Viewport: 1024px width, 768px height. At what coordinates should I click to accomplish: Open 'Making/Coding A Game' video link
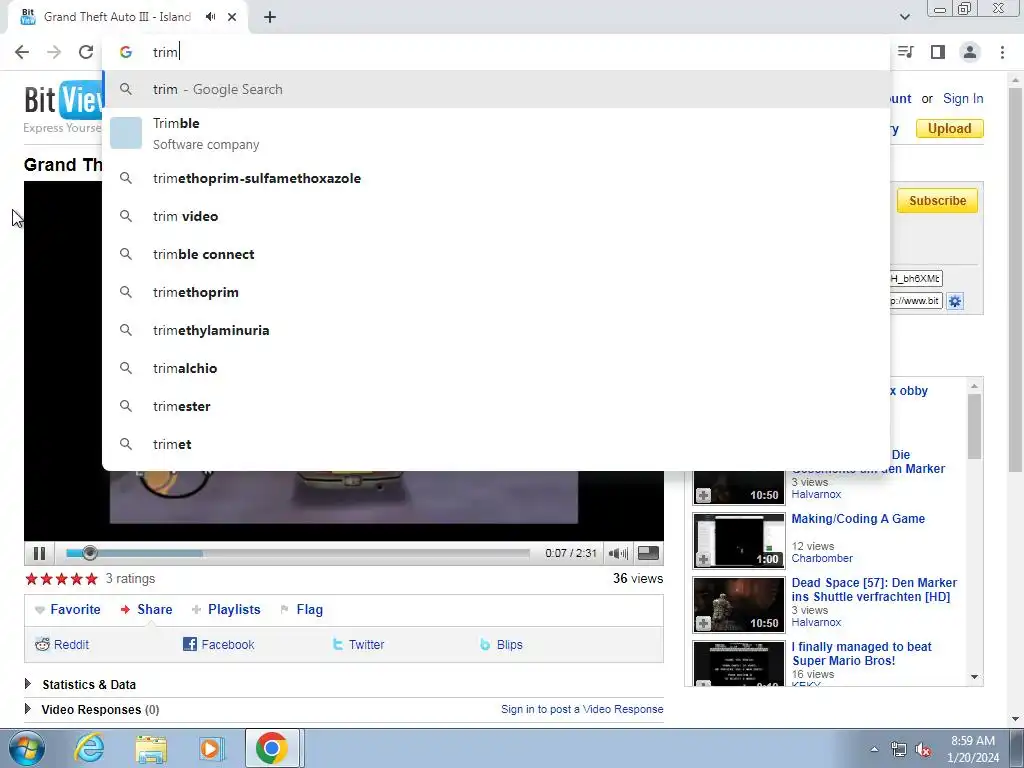point(858,519)
